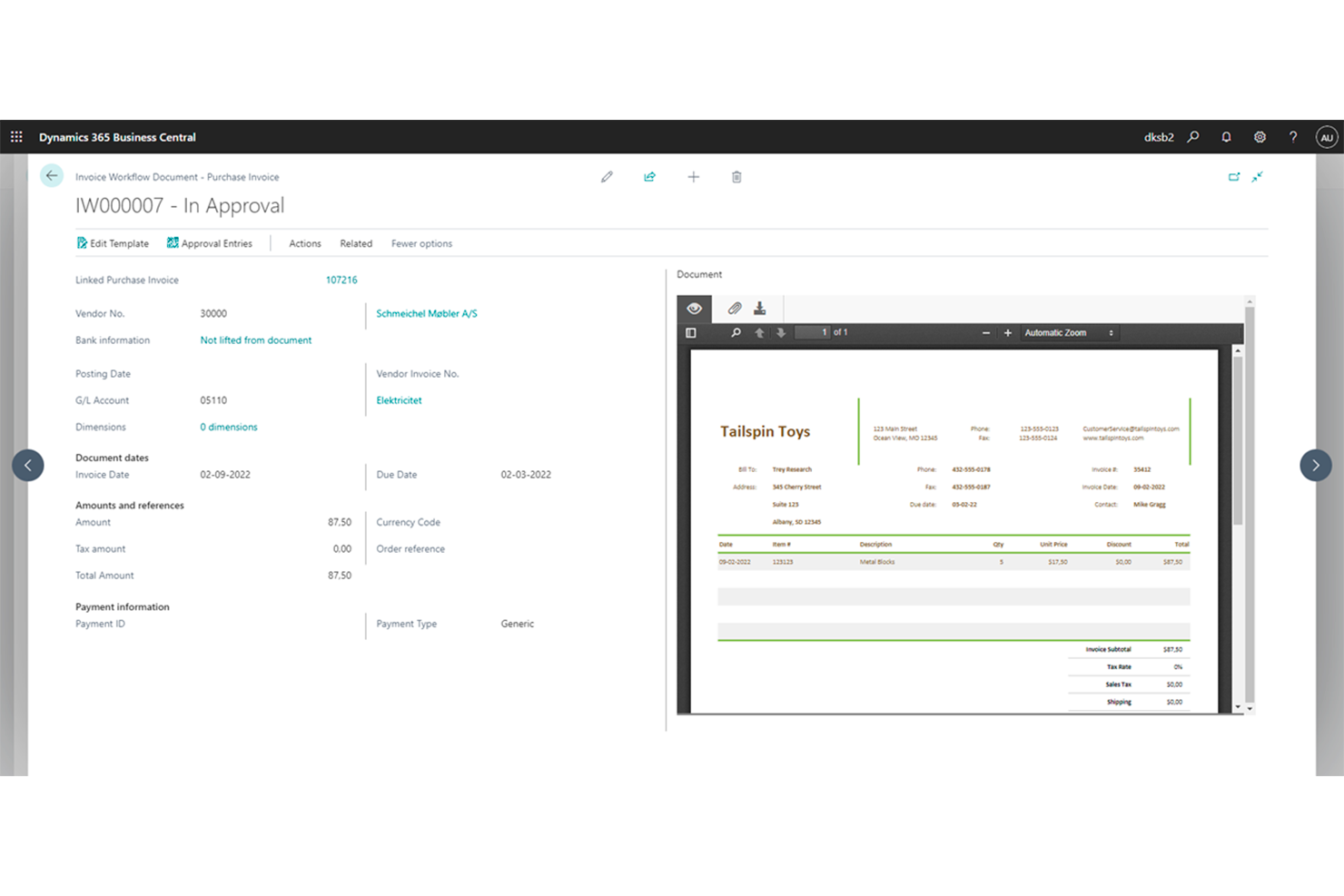Viewport: 1344px width, 896px height.
Task: Click Approval Entries in the action bar
Action: pyautogui.click(x=216, y=243)
